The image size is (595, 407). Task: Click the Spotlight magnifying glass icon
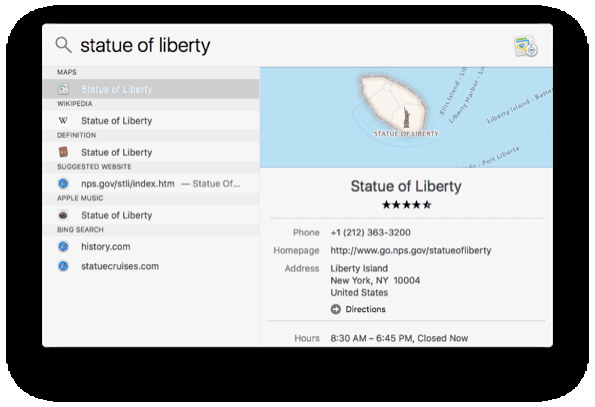pos(63,45)
